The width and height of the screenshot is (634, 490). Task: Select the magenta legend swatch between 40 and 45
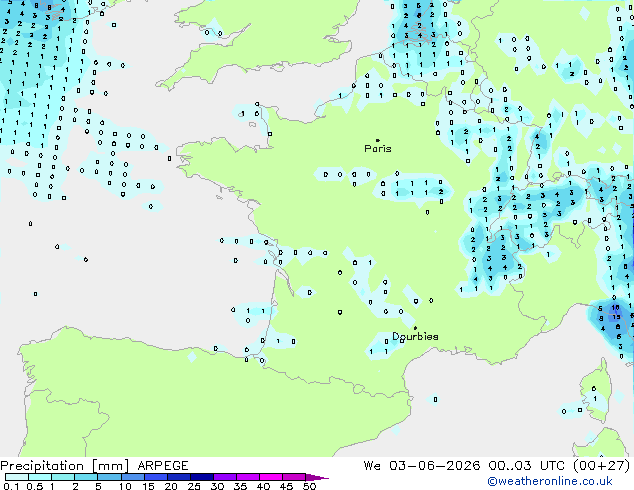pyautogui.click(x=271, y=477)
